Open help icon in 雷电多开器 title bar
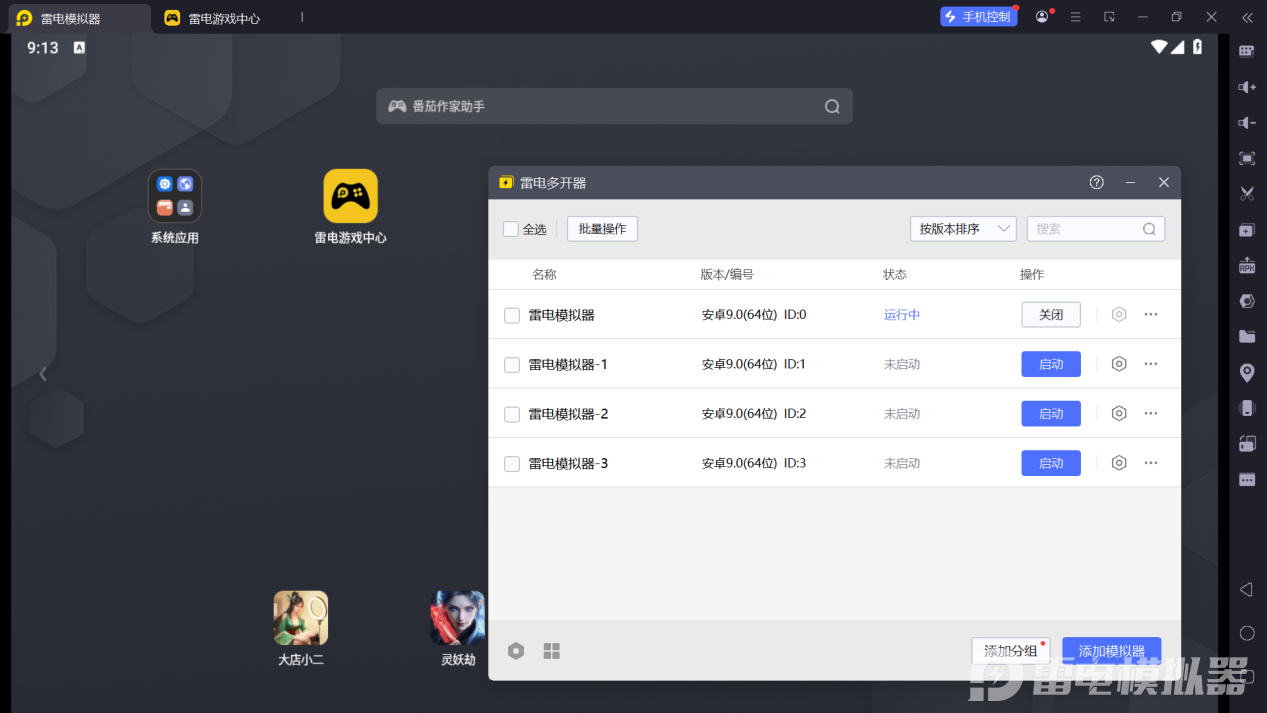1267x713 pixels. coord(1097,182)
